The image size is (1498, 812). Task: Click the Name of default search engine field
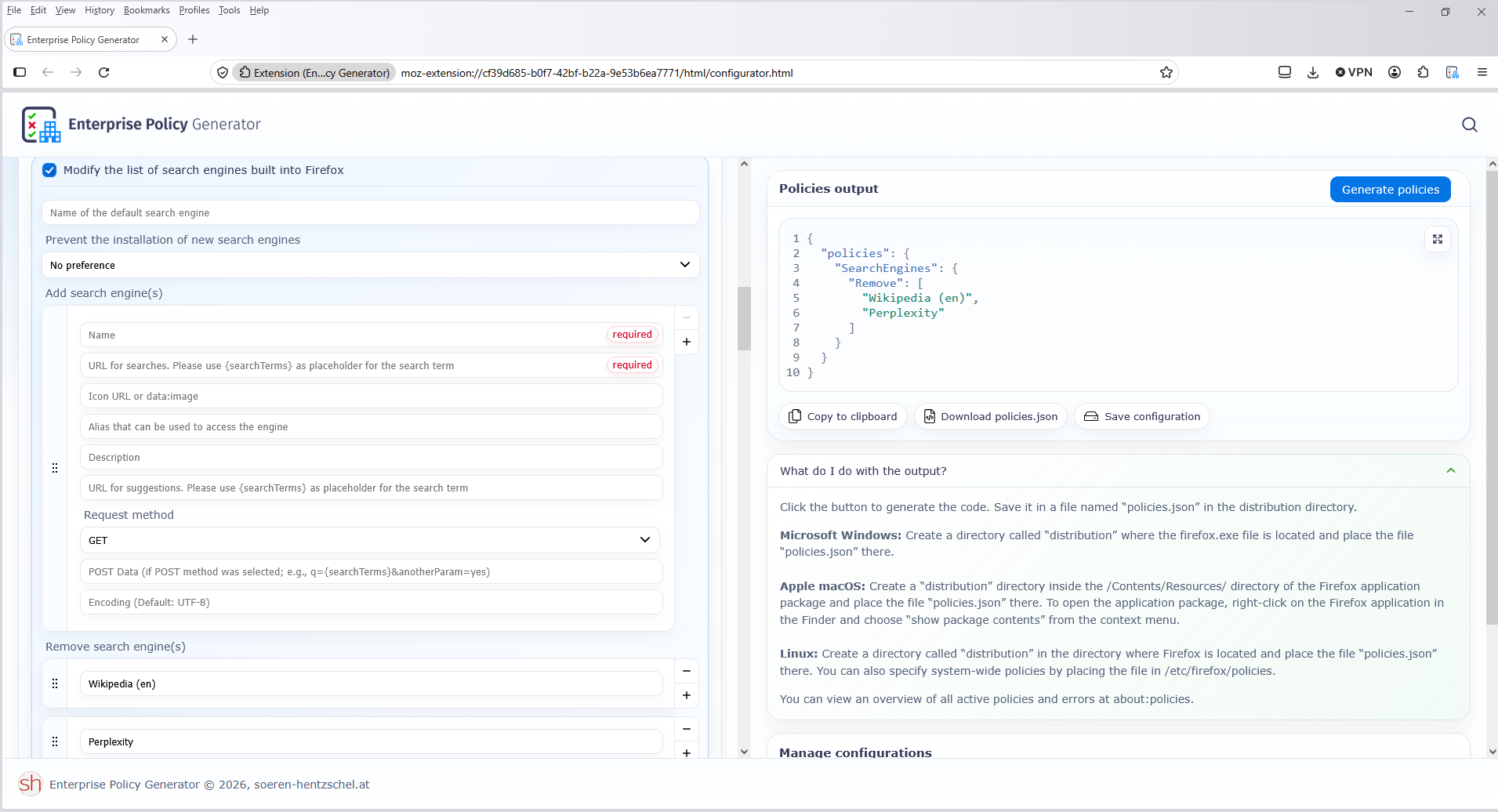click(370, 212)
